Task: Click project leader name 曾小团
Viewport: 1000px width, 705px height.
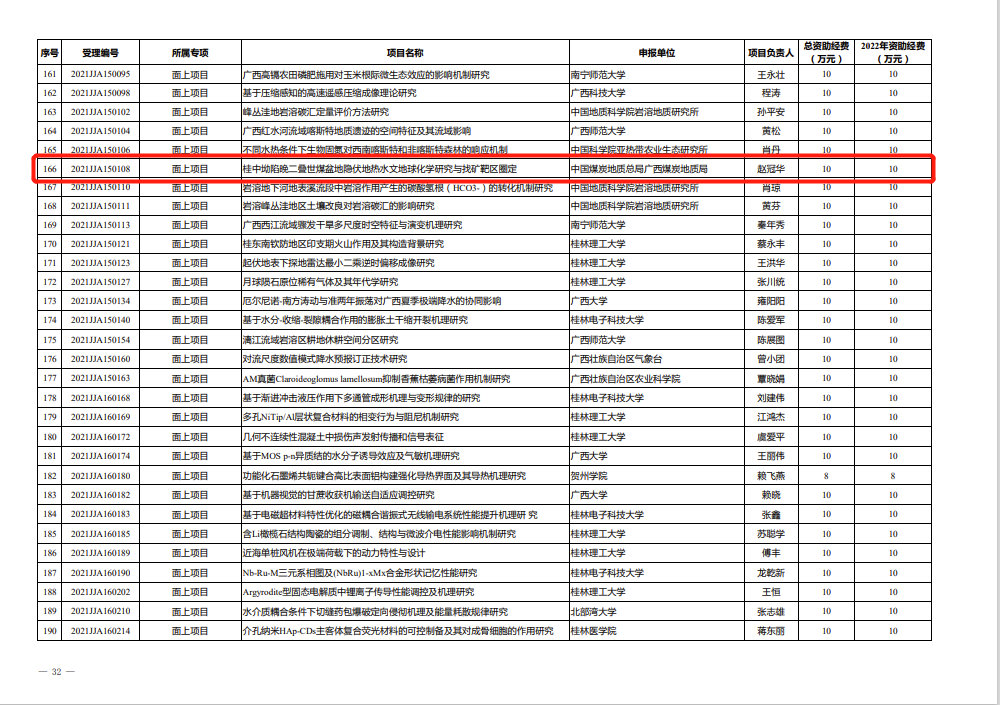Action: click(771, 359)
